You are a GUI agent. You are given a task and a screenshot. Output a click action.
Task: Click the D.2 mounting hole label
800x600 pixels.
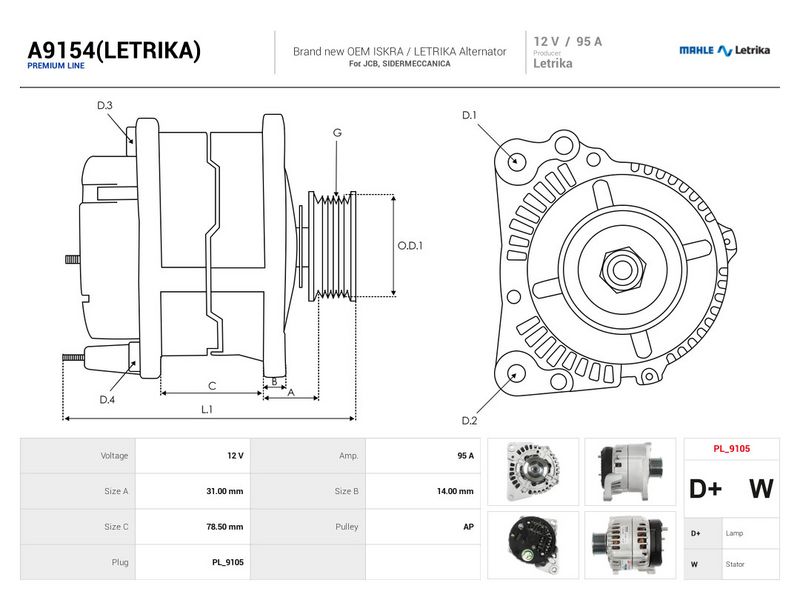[469, 420]
